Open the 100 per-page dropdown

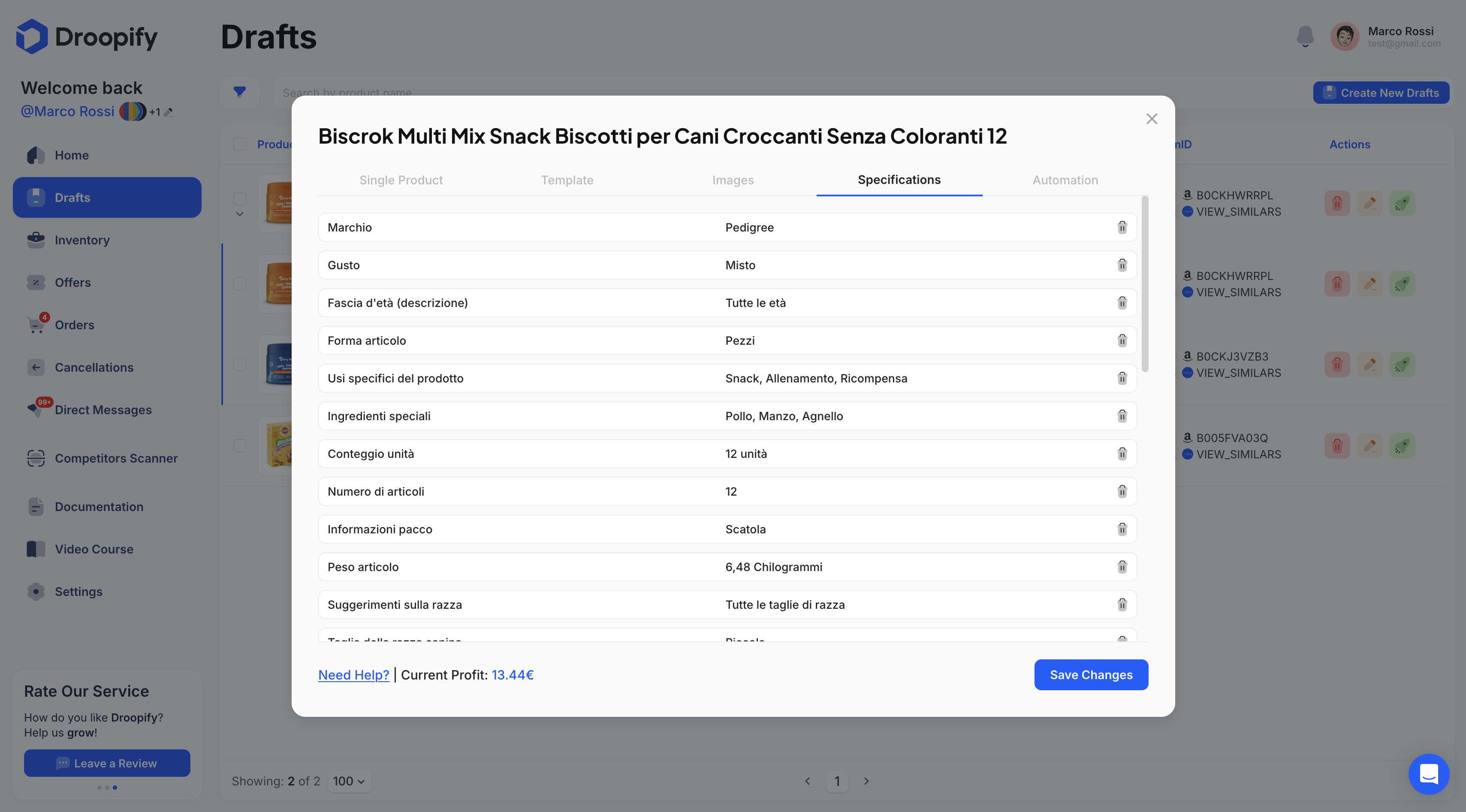point(349,781)
